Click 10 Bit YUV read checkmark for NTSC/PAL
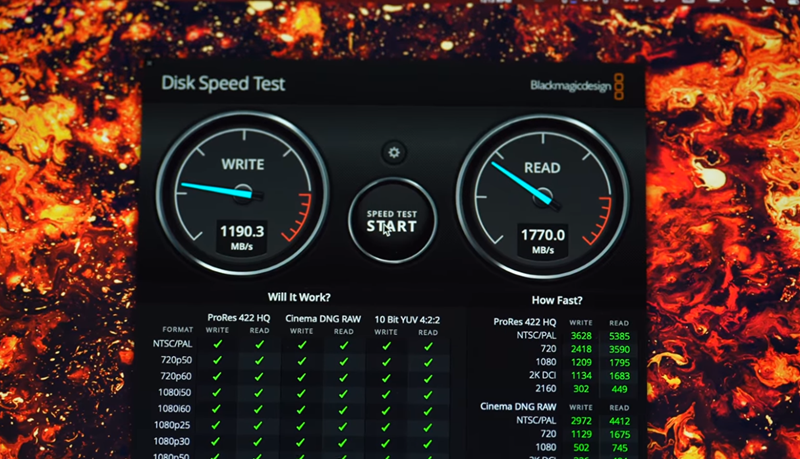800x459 pixels. point(428,347)
